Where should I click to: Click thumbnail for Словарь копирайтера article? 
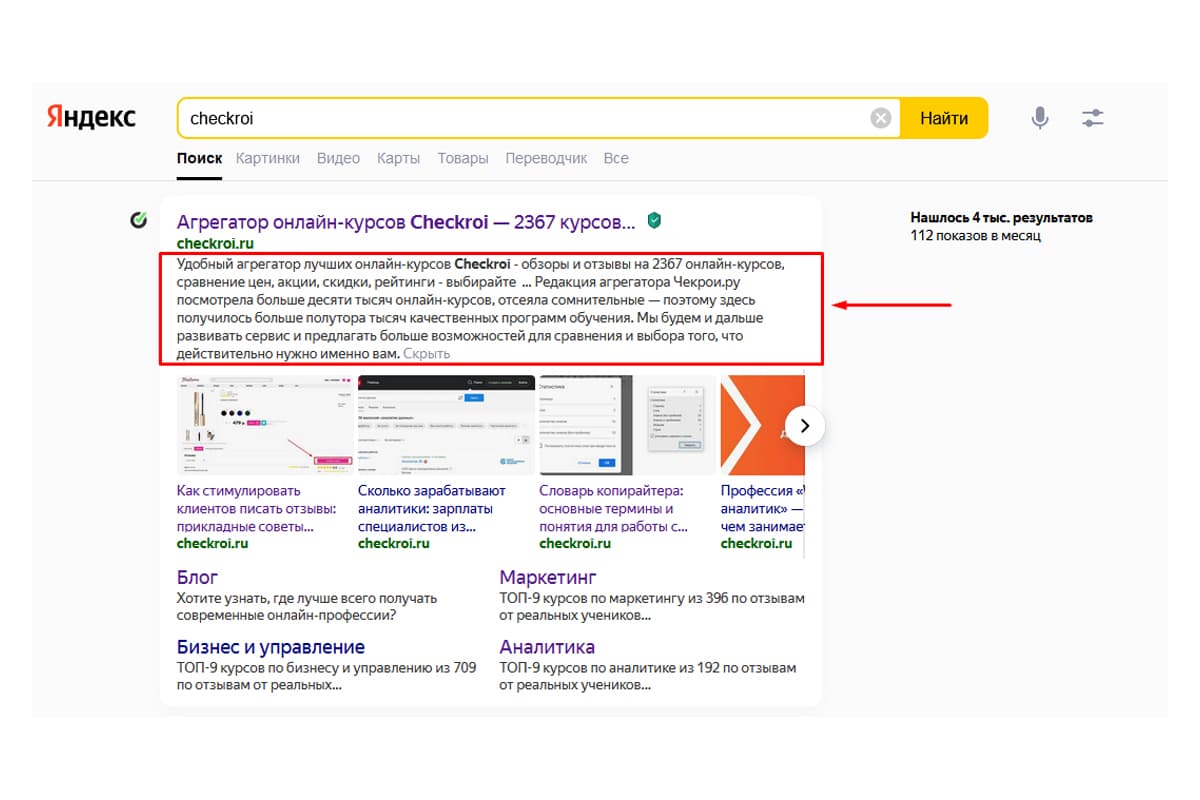[x=627, y=425]
